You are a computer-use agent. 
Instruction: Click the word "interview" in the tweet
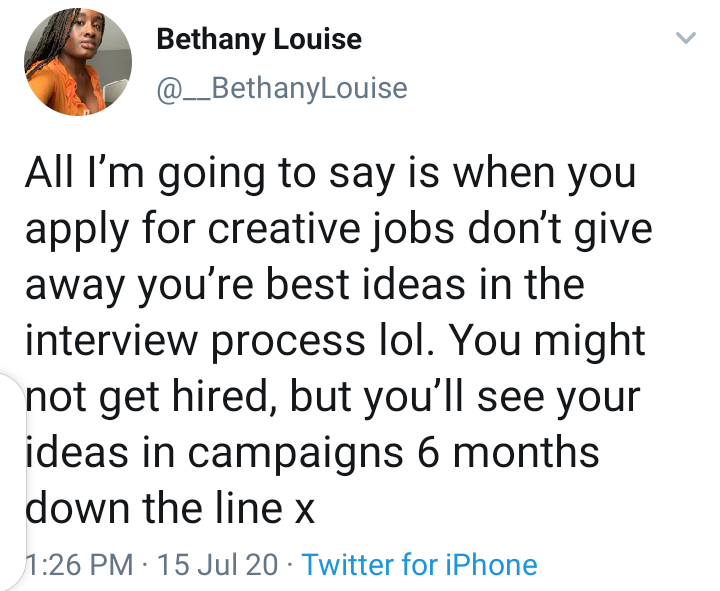[x=112, y=340]
